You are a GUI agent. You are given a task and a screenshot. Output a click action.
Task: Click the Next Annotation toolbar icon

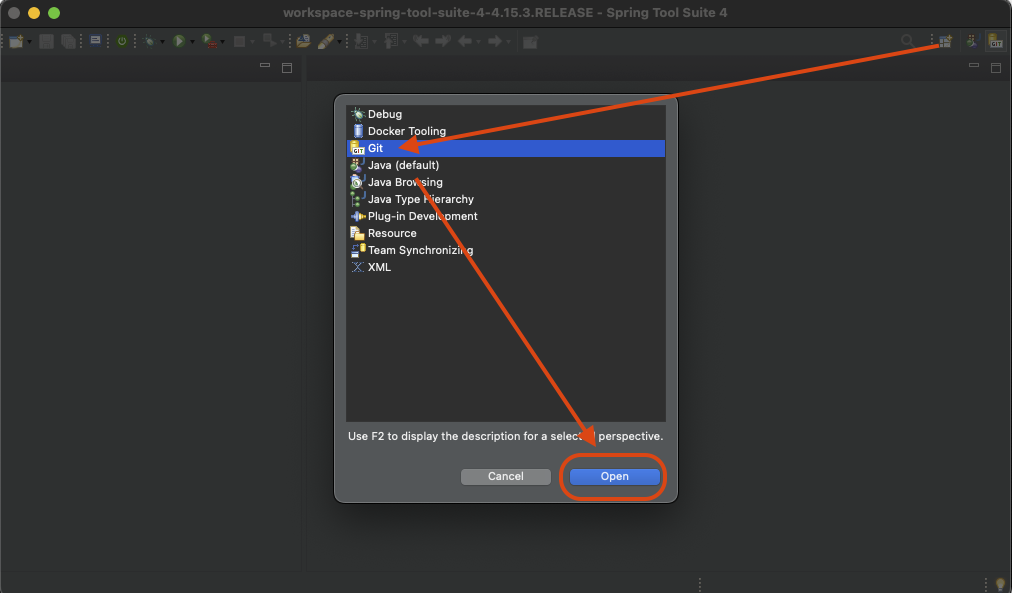361,41
